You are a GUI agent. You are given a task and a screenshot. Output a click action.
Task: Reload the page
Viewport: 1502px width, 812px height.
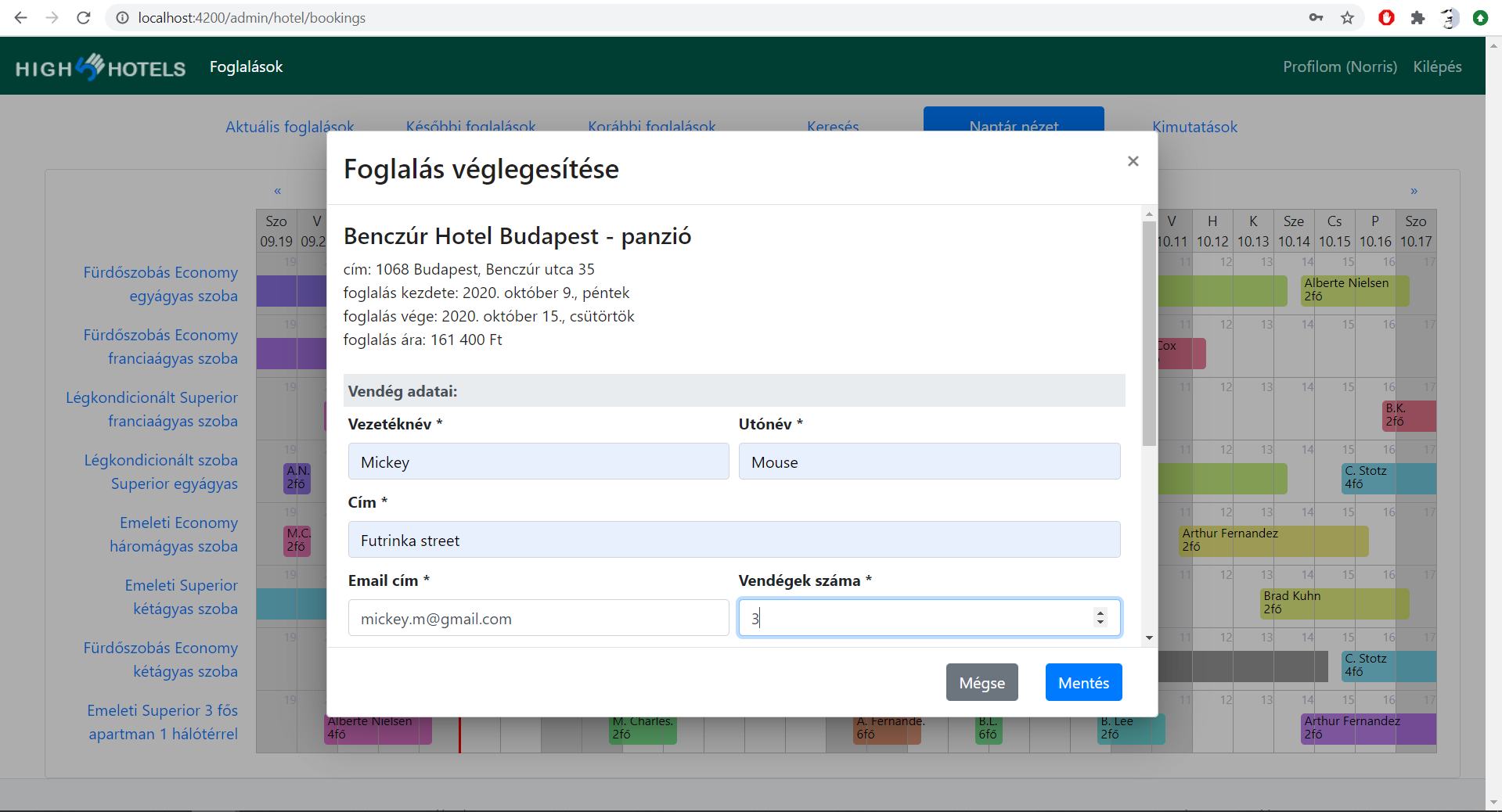(x=84, y=17)
